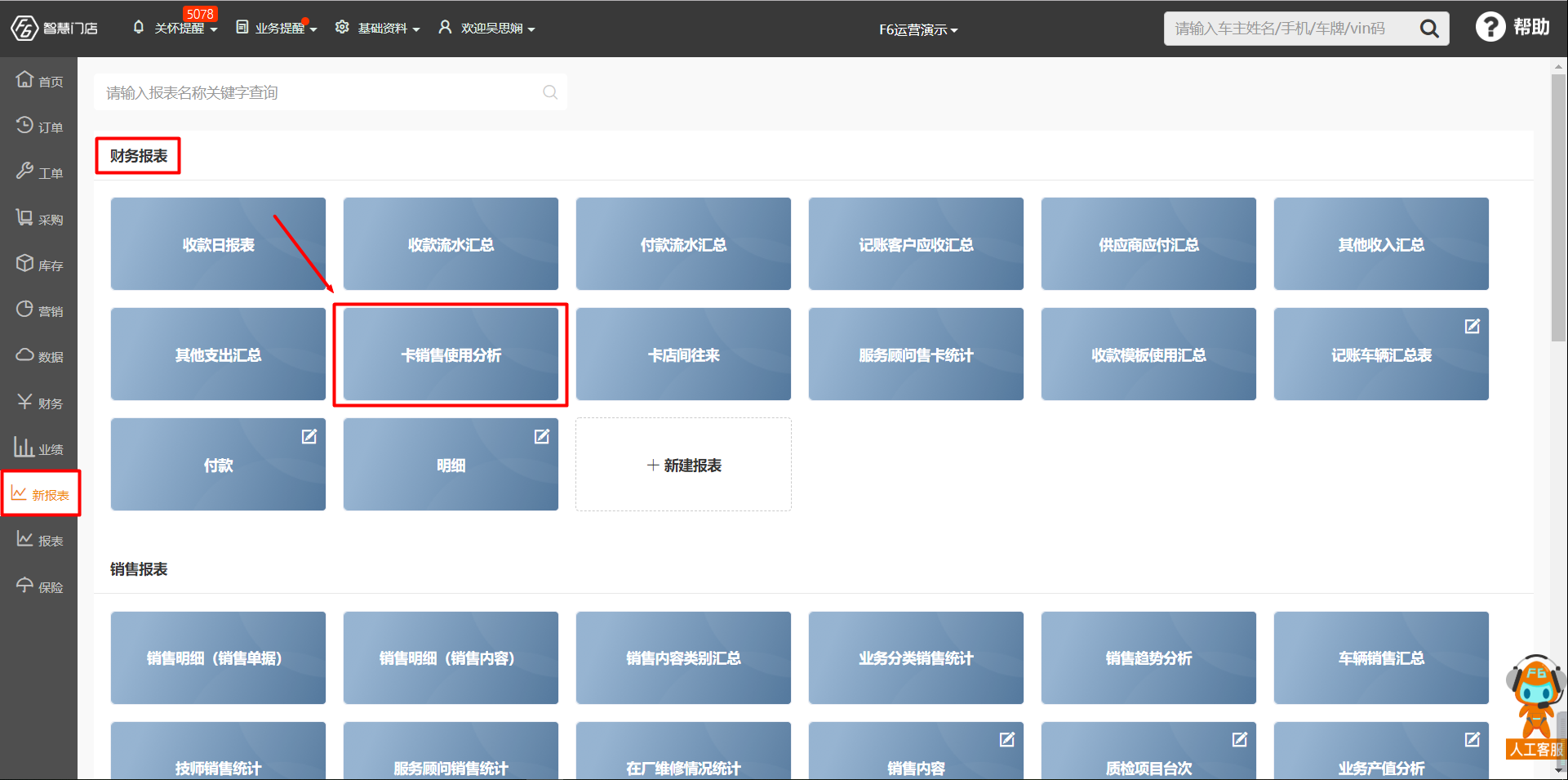Screen dimensions: 1568x780
Task: Click the report search magnifier icon
Action: click(x=550, y=92)
